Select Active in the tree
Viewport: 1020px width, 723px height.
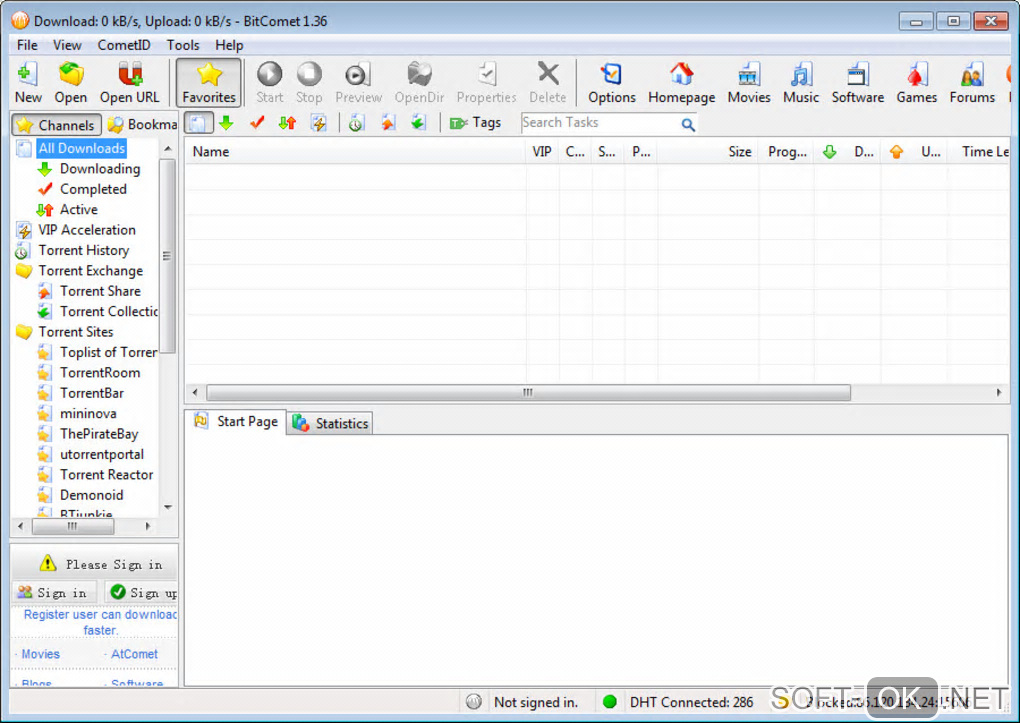(79, 210)
